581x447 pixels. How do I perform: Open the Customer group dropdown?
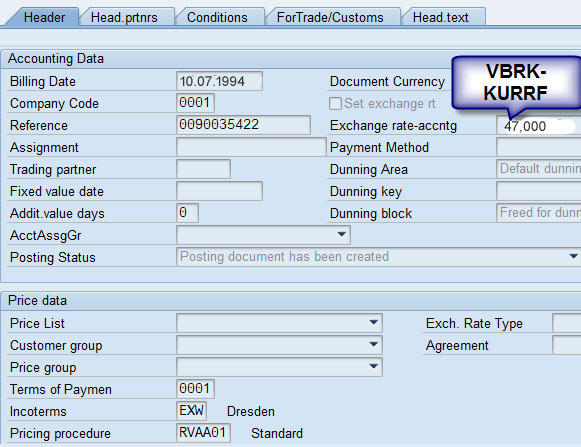(374, 344)
